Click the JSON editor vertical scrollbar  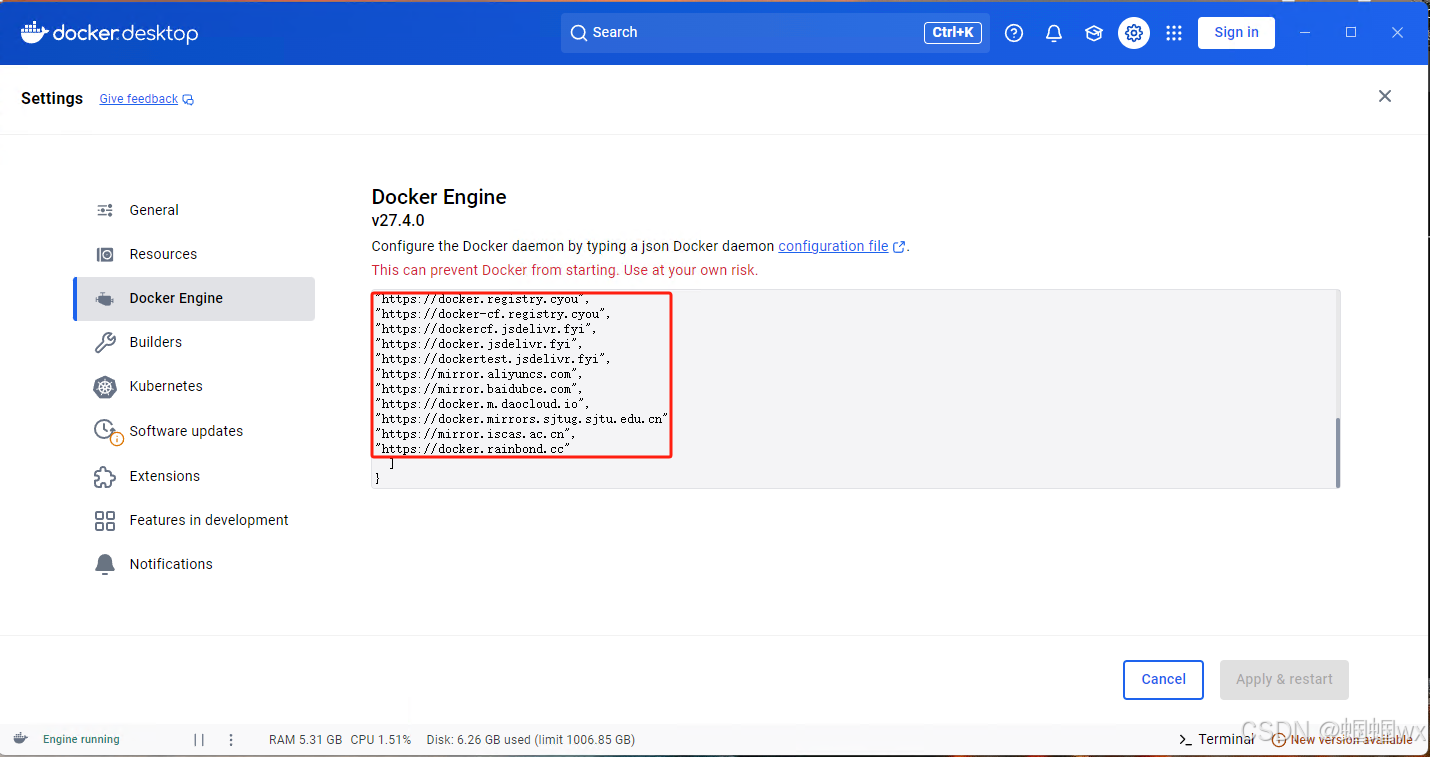tap(1336, 451)
